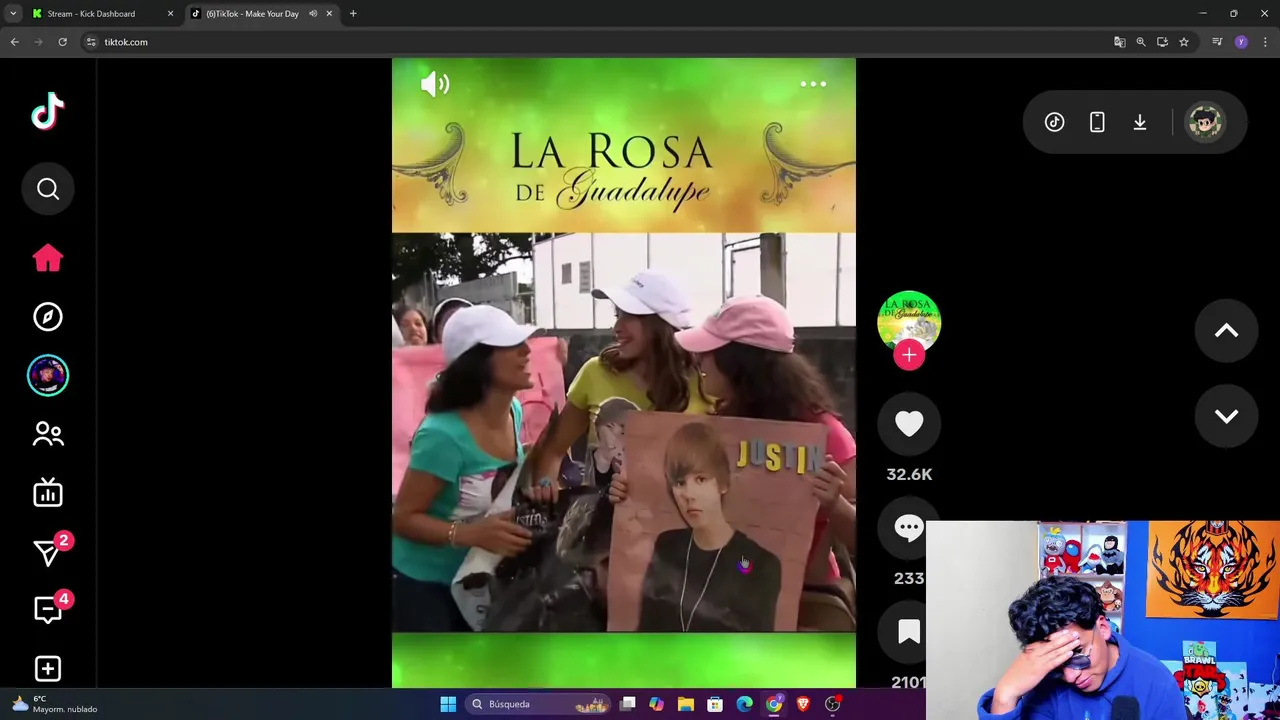This screenshot has height=720, width=1280.
Task: Mute the TikTok tab audio indicator
Action: coord(313,13)
